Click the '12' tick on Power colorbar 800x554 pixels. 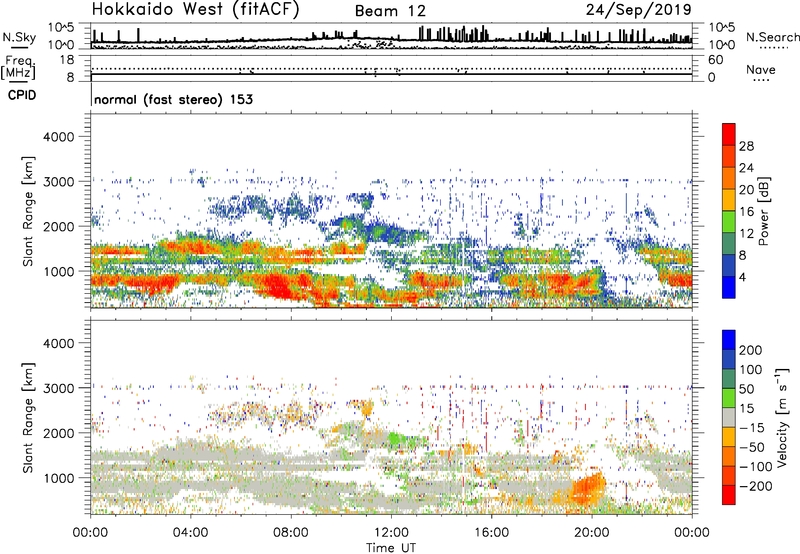(746, 234)
